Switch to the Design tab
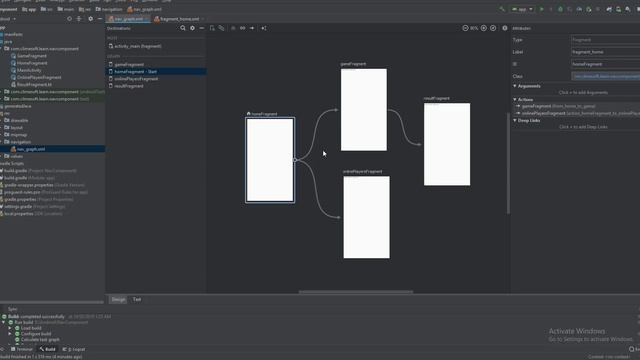Viewport: 640px width, 360px height. [x=118, y=300]
